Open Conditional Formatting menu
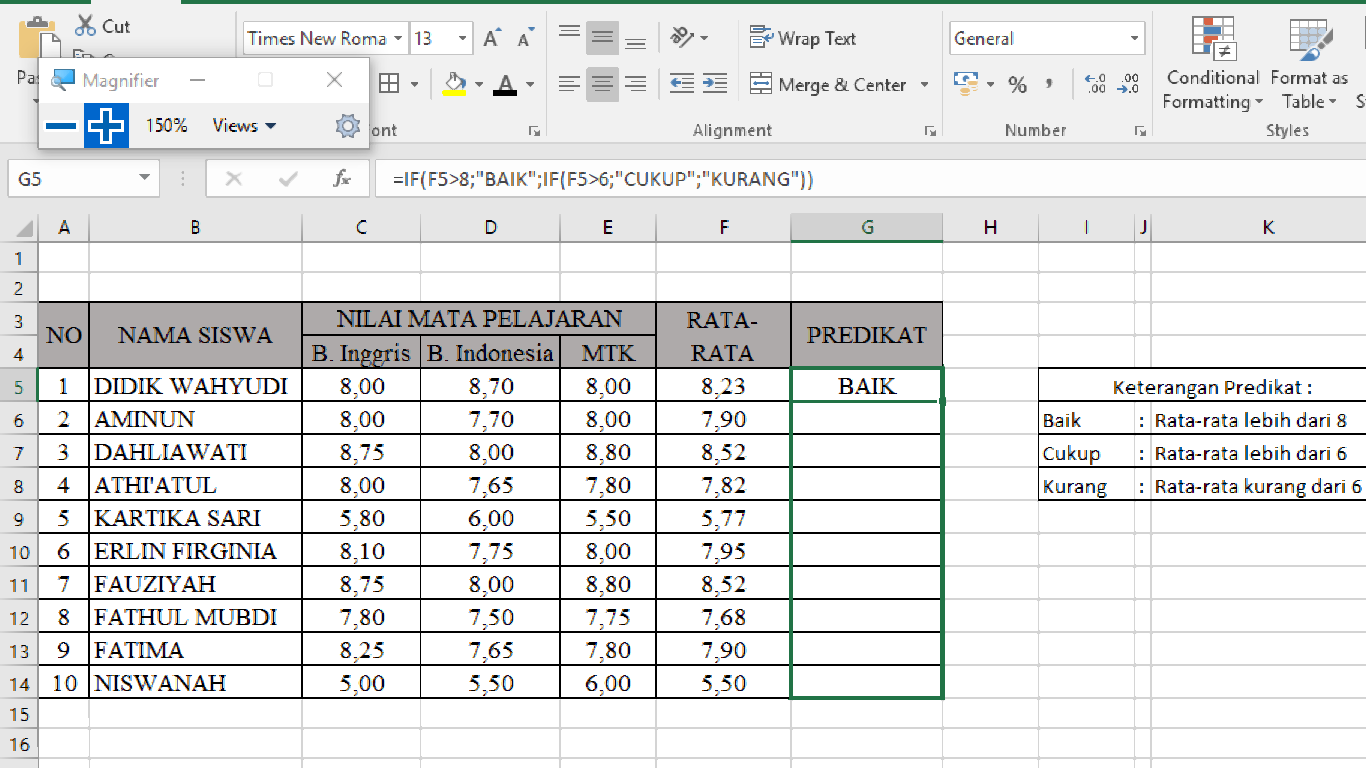The height and width of the screenshot is (768, 1366). [x=1212, y=63]
